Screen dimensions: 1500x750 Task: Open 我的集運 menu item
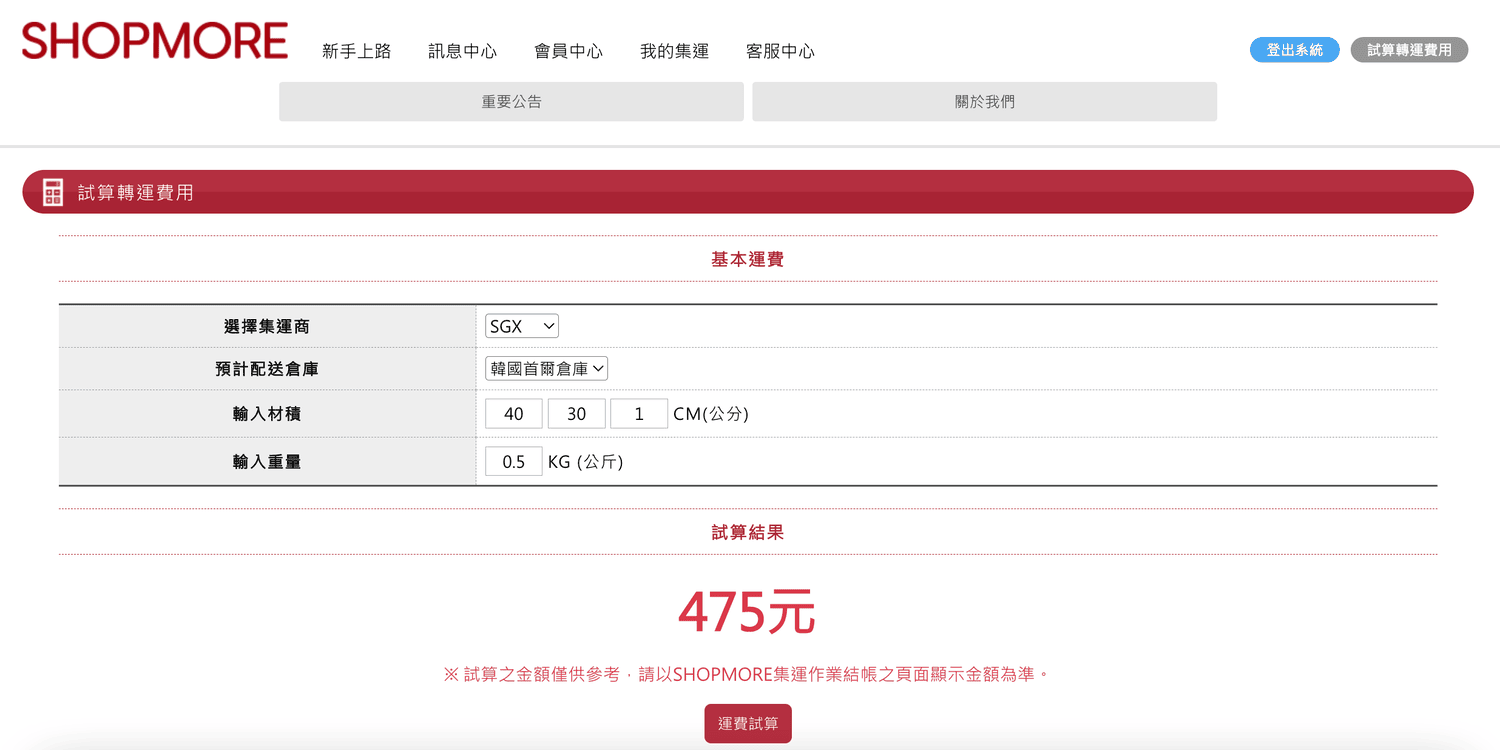click(x=674, y=51)
